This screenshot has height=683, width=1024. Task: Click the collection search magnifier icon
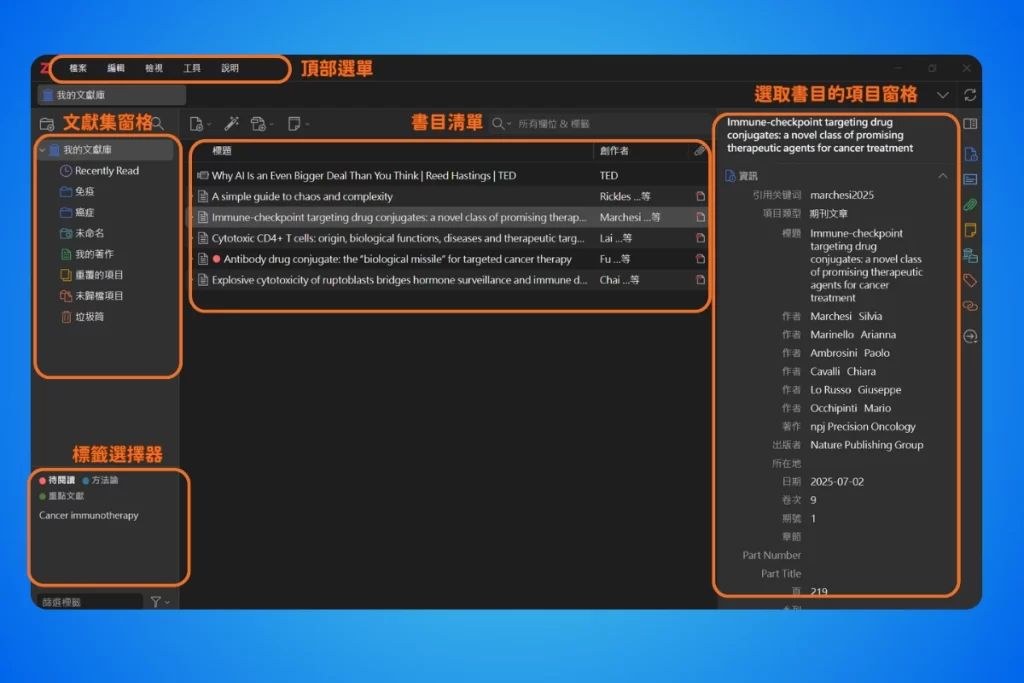tap(158, 123)
